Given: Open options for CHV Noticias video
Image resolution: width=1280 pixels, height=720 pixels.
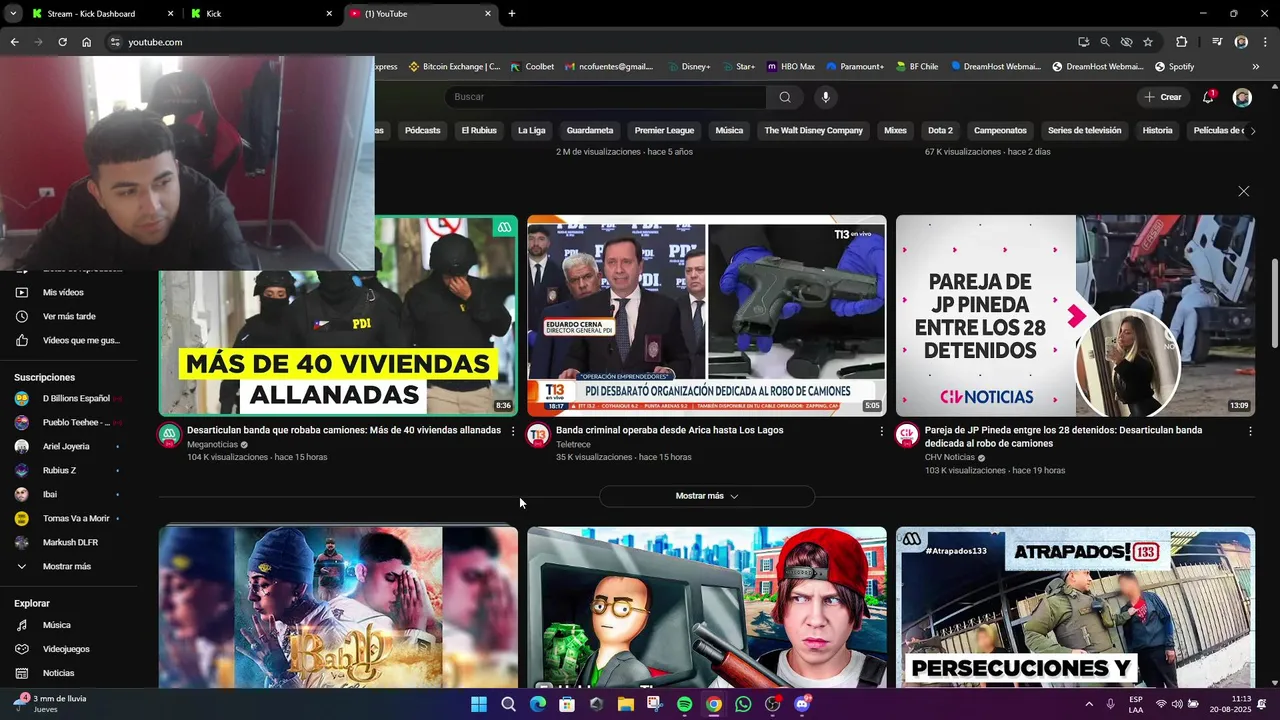Looking at the screenshot, I should (x=1249, y=431).
